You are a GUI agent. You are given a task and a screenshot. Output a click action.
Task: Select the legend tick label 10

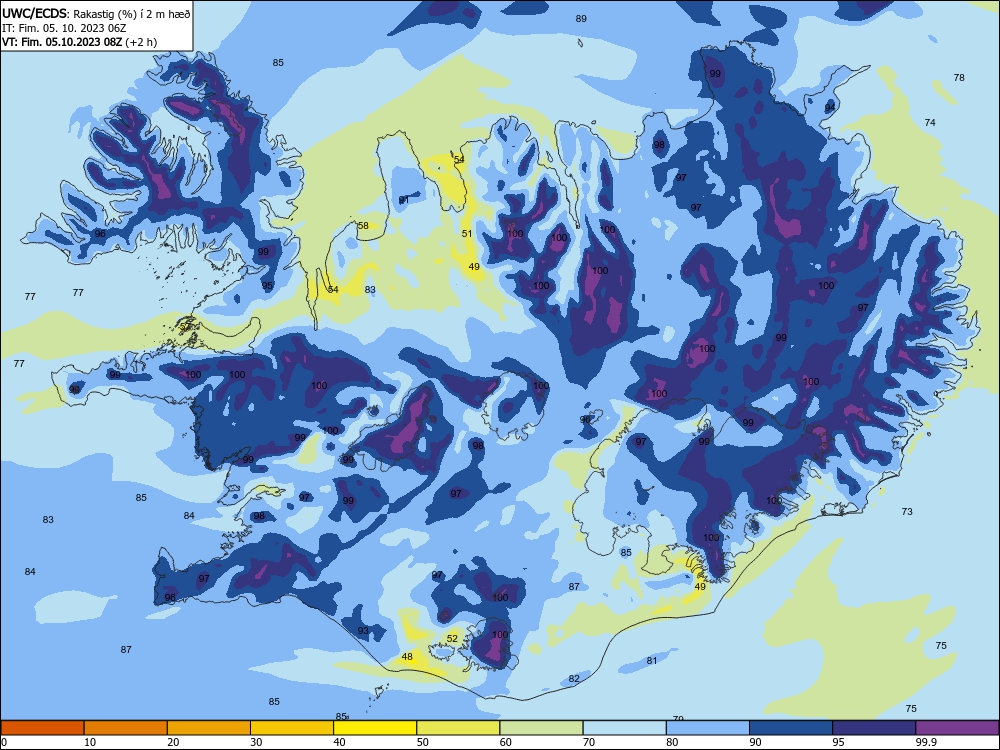coord(90,742)
